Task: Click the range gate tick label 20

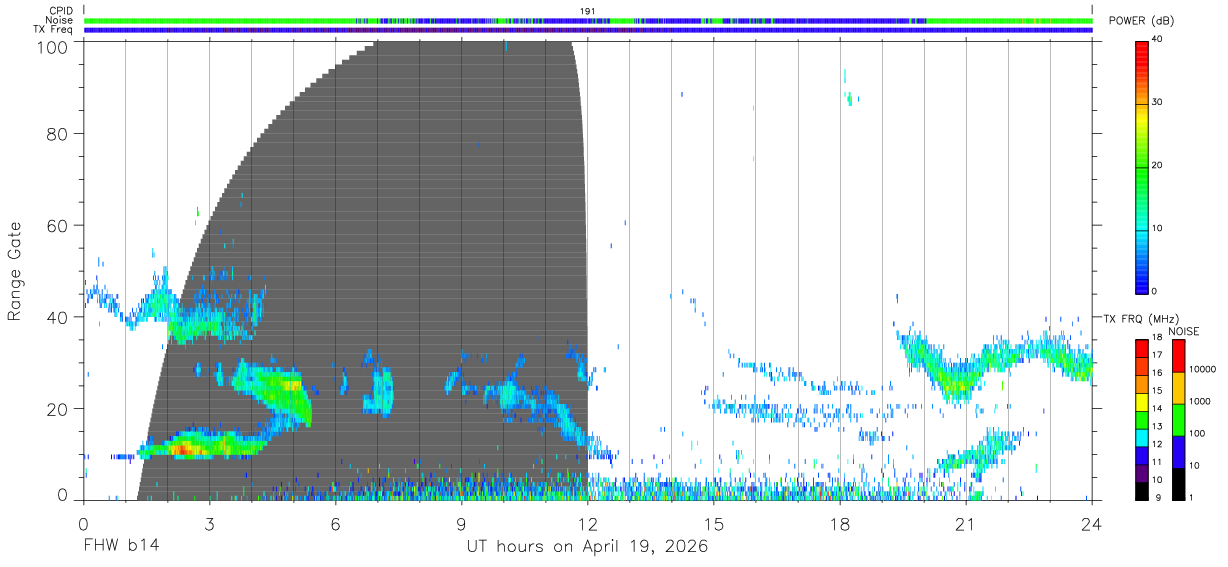Action: tap(56, 409)
